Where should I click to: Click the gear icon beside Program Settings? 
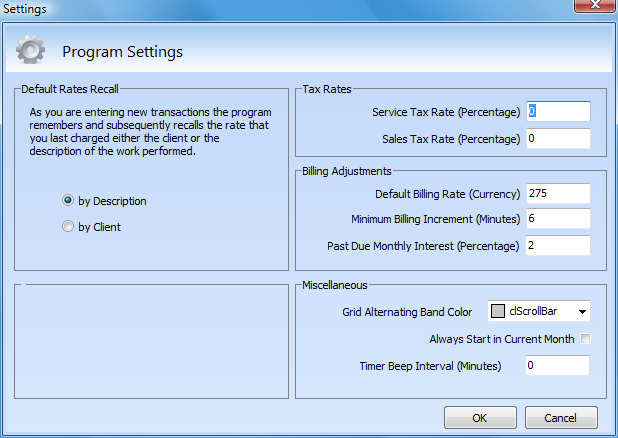point(31,50)
